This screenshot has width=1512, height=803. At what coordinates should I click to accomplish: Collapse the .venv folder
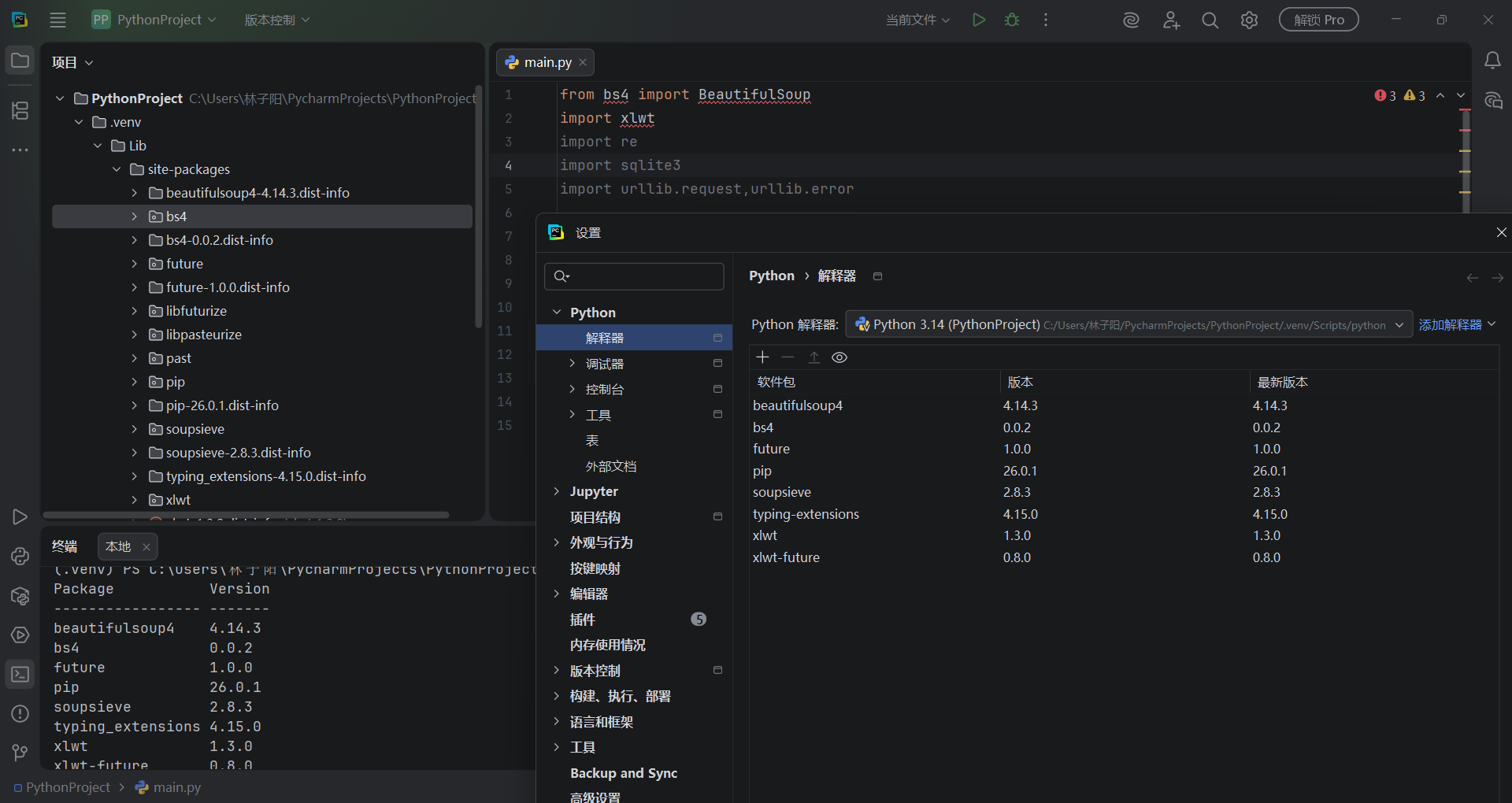tap(79, 122)
